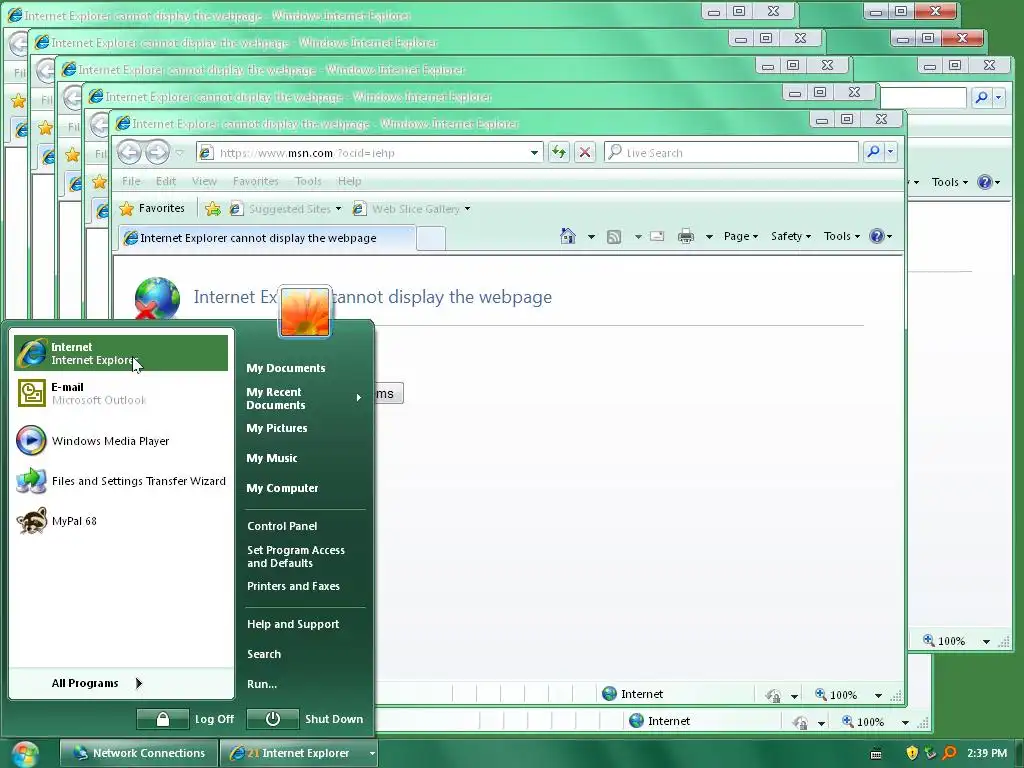Click the Print icon
1024x768 pixels.
point(686,236)
